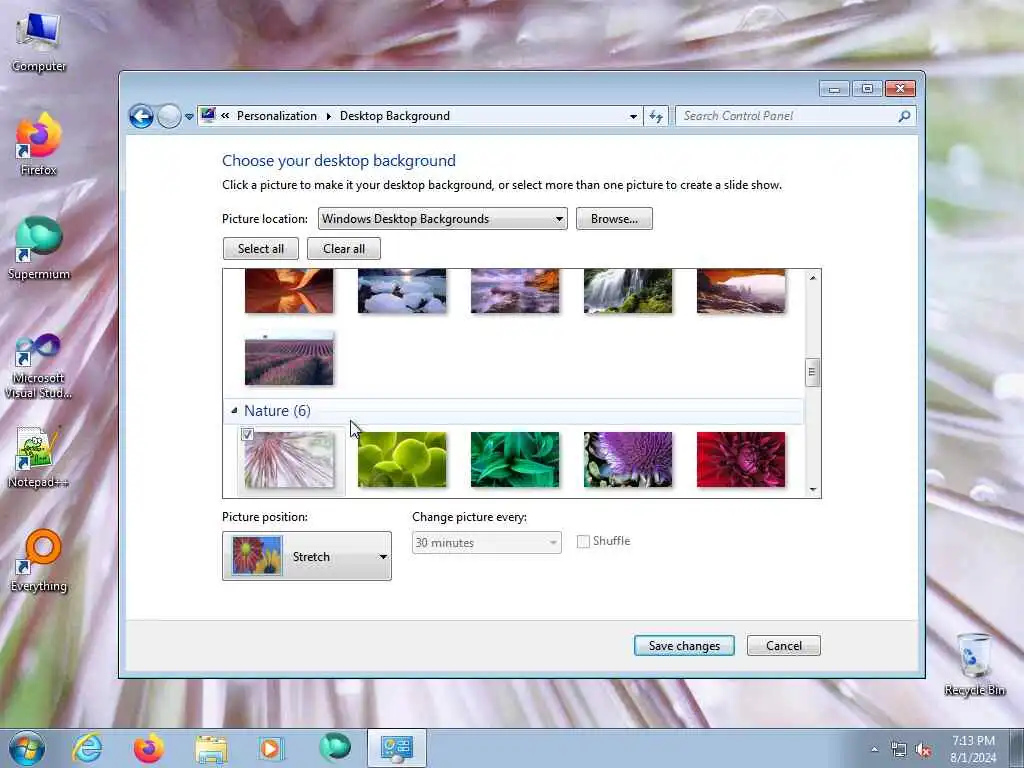Image resolution: width=1024 pixels, height=768 pixels.
Task: Click the search magnifier icon
Action: point(904,116)
